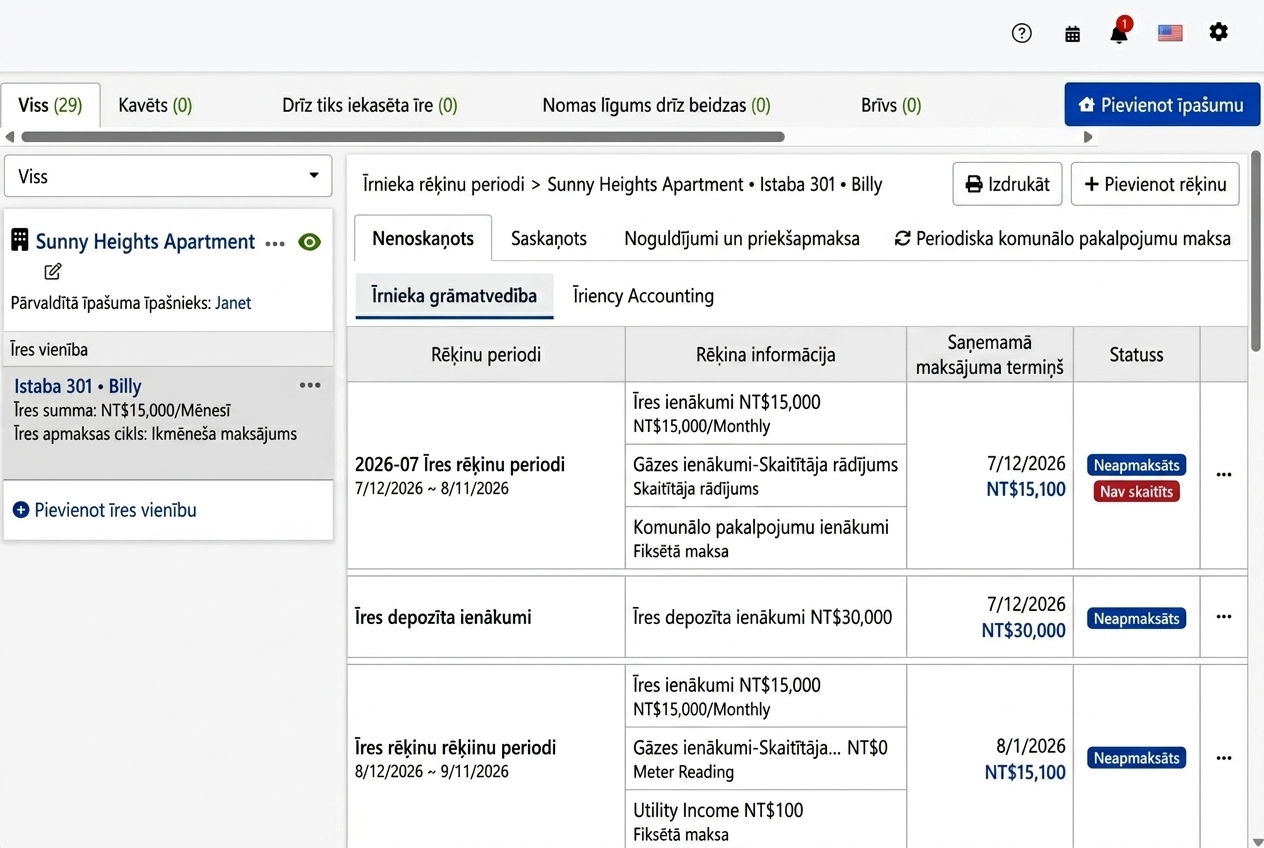
Task: Click amount NT$30,000 in due column
Action: (1023, 630)
